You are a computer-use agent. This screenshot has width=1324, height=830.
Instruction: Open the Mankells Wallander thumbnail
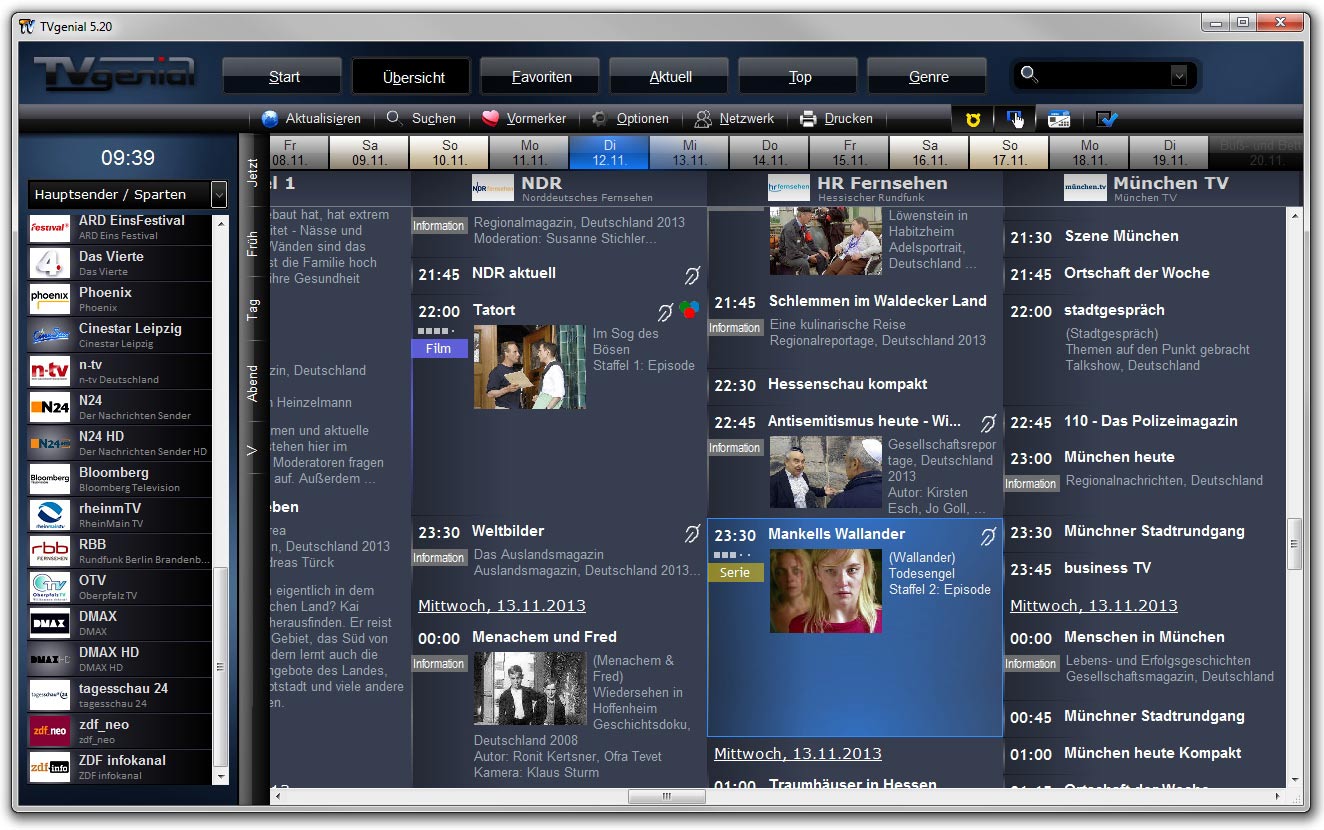(826, 590)
